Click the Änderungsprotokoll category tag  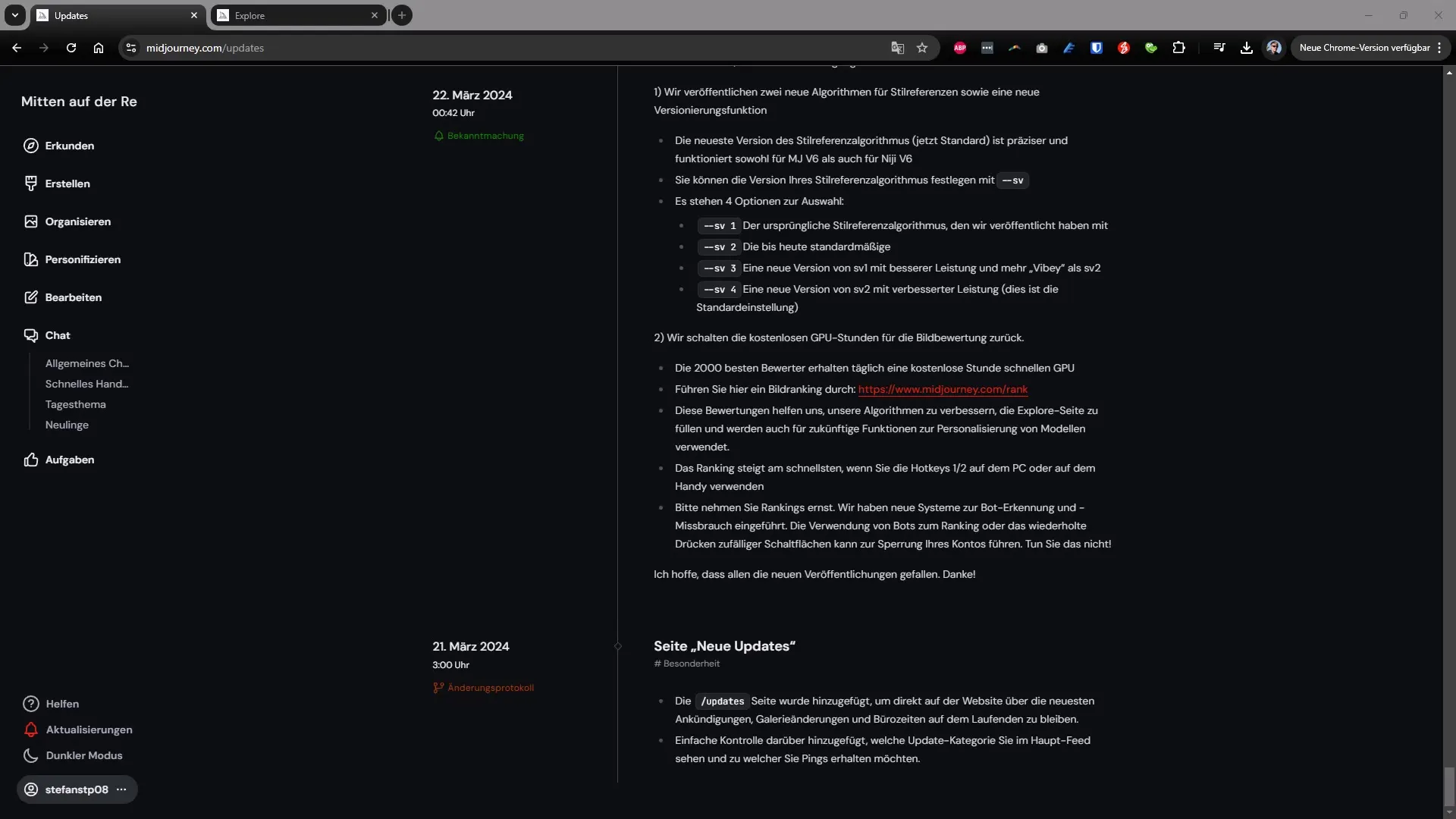pyautogui.click(x=483, y=688)
